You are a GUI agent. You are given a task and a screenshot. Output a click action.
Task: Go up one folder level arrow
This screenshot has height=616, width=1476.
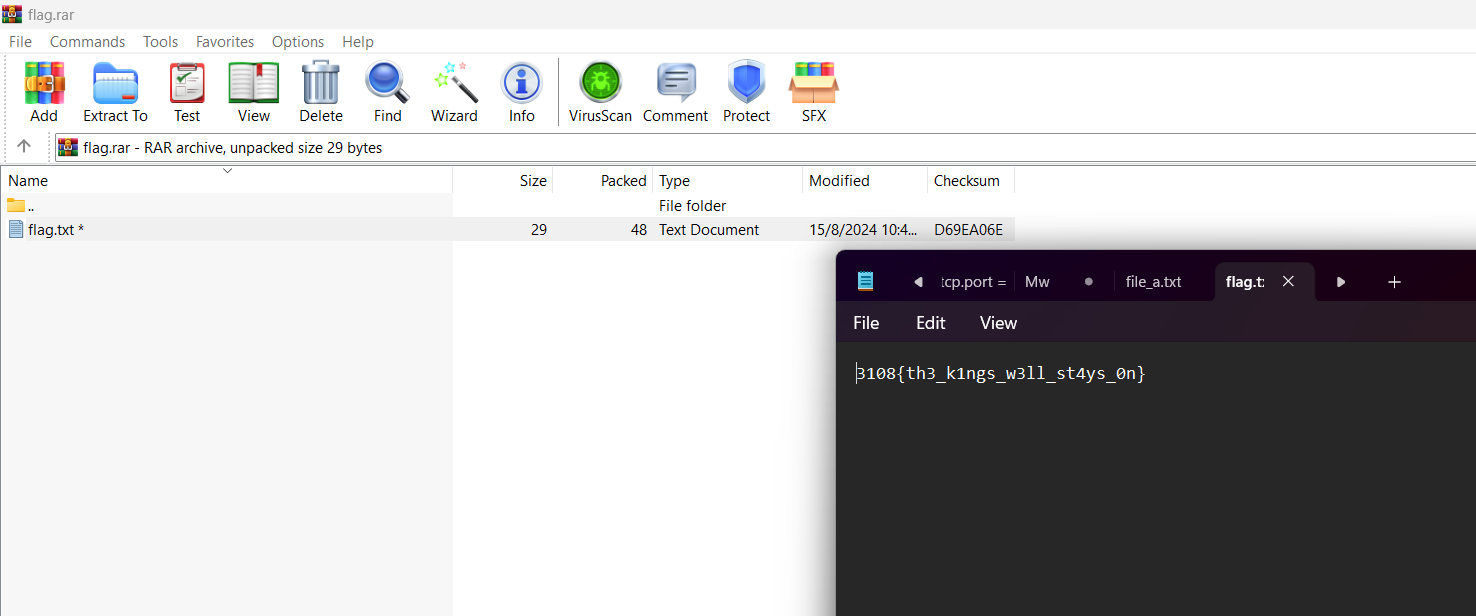pyautogui.click(x=24, y=146)
